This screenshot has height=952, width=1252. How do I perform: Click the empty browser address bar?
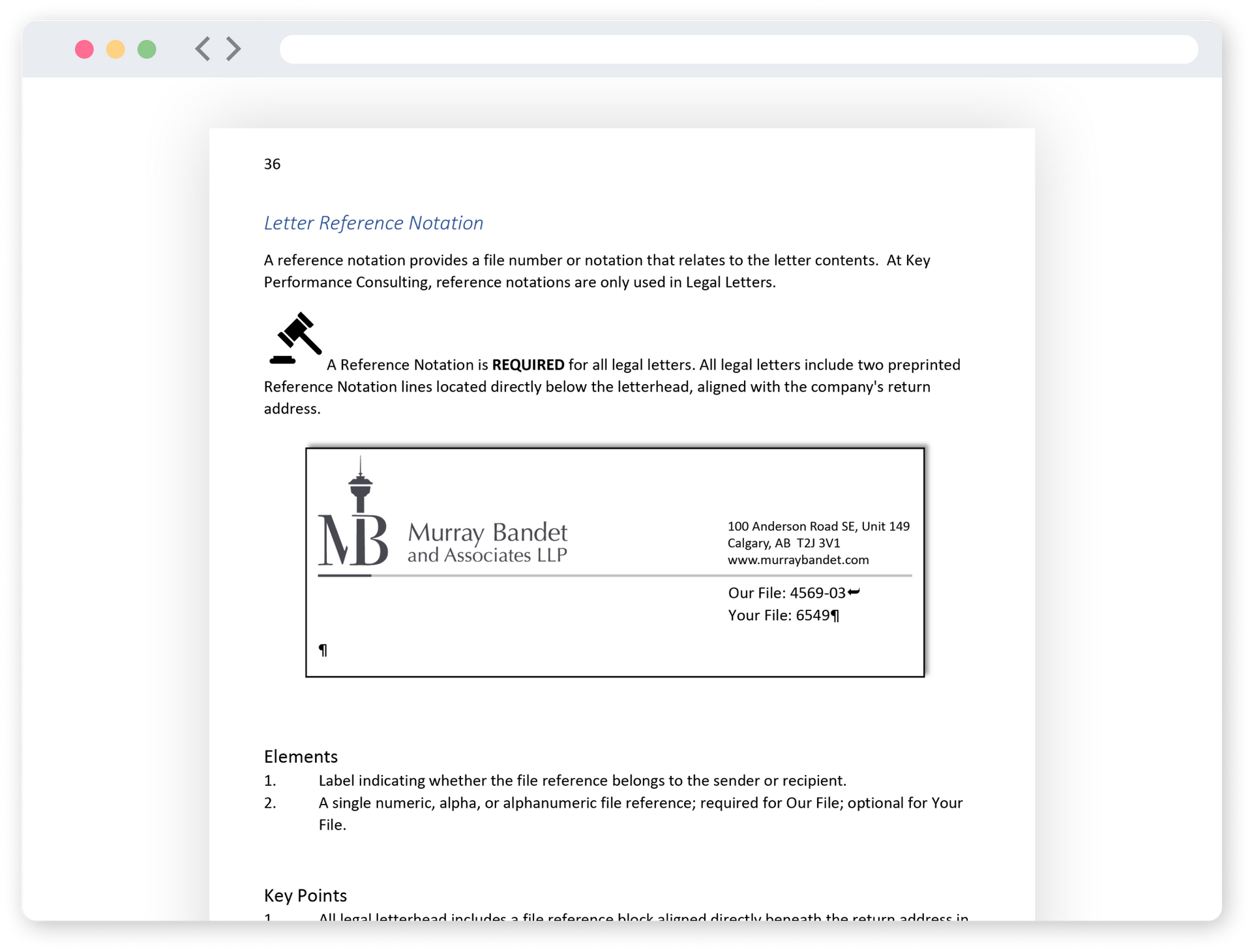(x=738, y=50)
